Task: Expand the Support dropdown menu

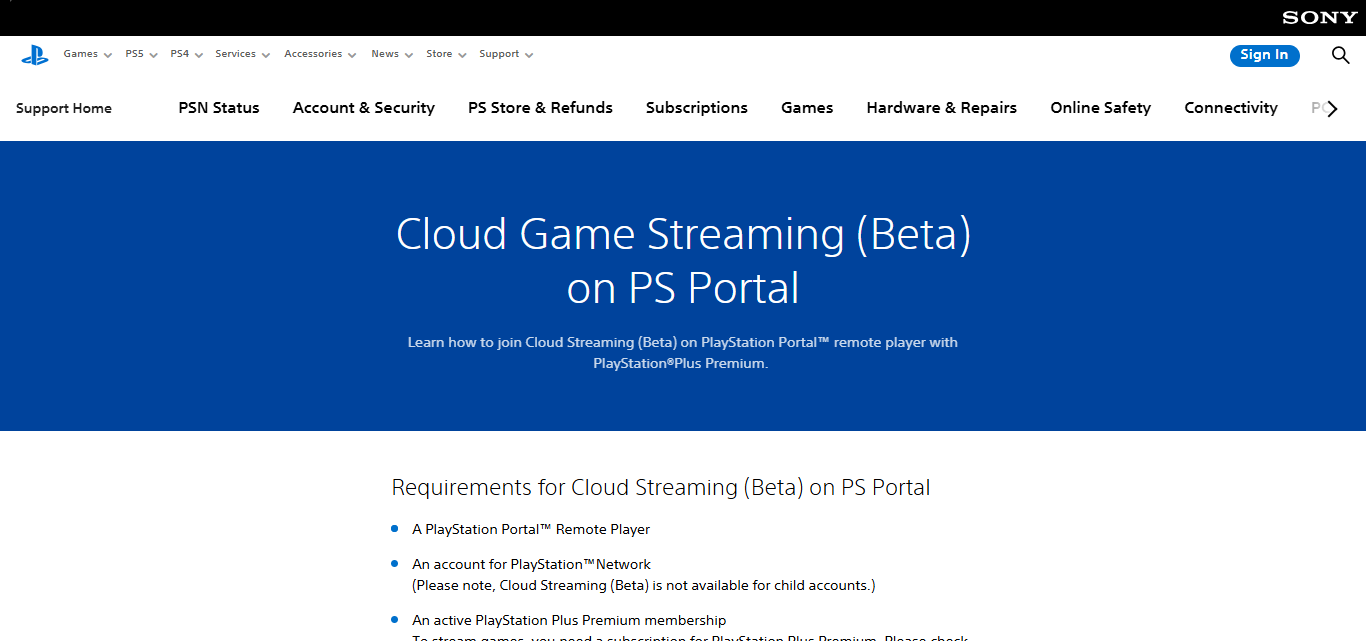Action: (x=506, y=54)
